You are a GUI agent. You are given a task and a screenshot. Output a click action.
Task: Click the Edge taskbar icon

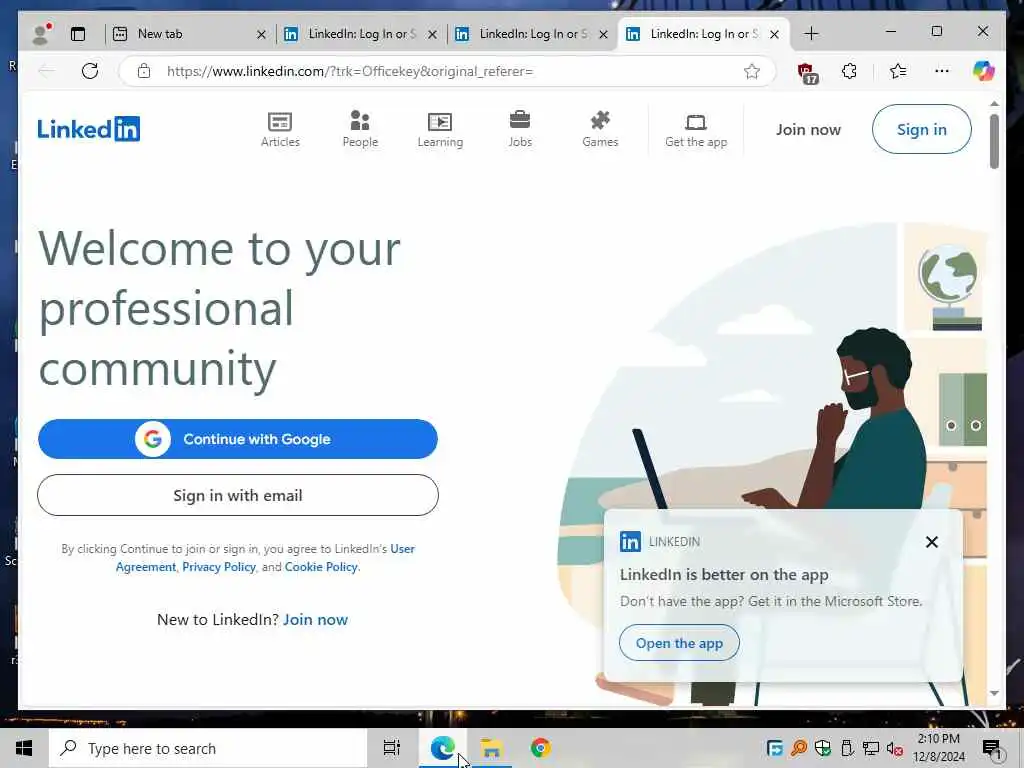coord(442,748)
